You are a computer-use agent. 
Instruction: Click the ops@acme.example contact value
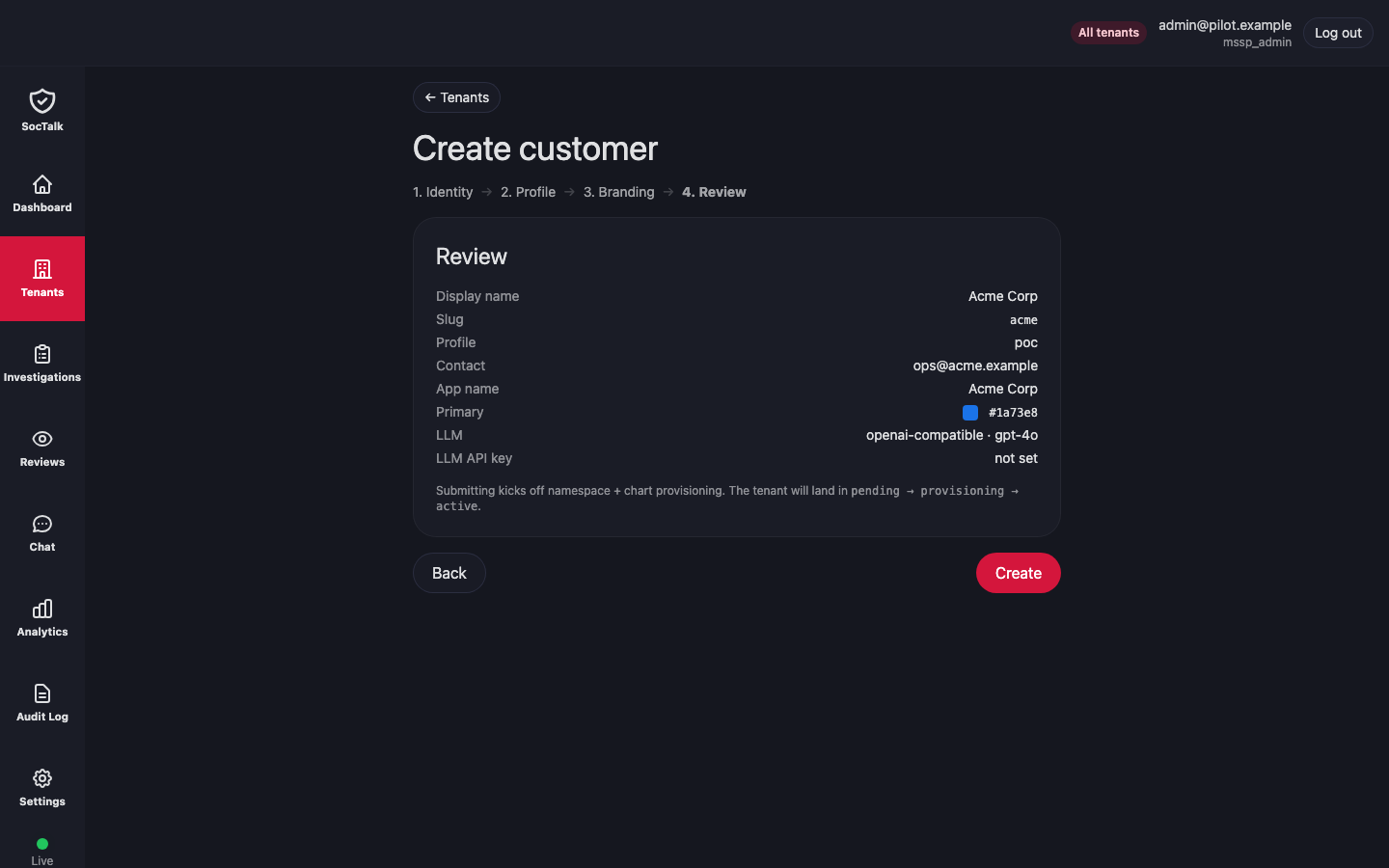975,366
